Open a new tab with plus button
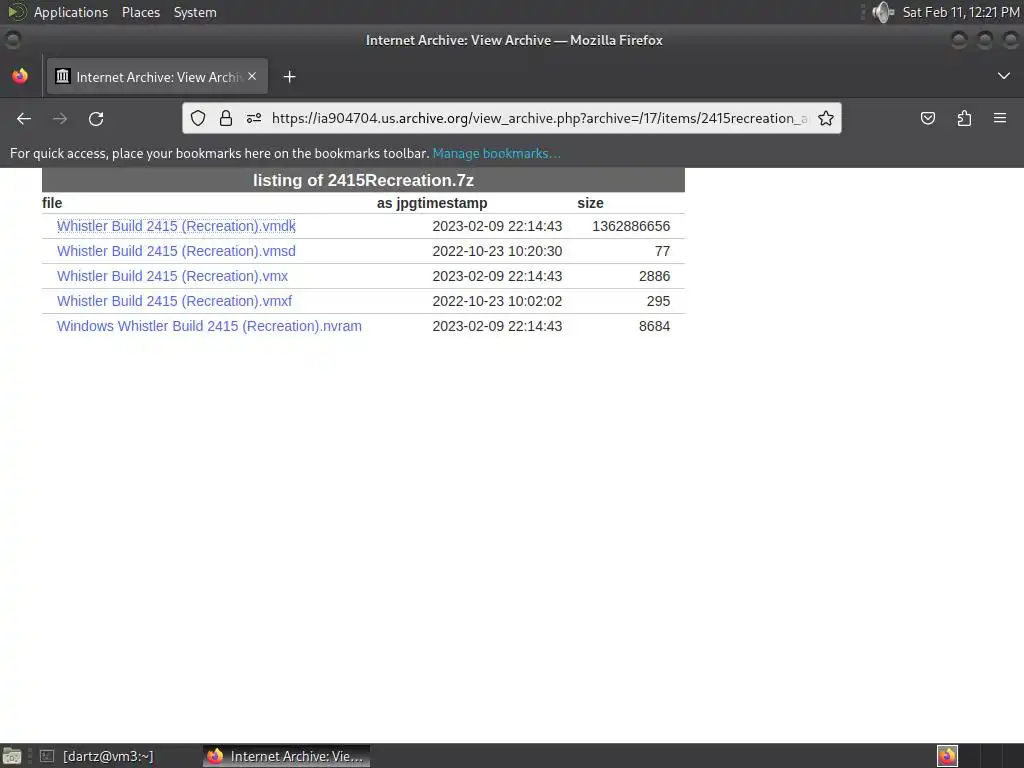 click(x=289, y=77)
